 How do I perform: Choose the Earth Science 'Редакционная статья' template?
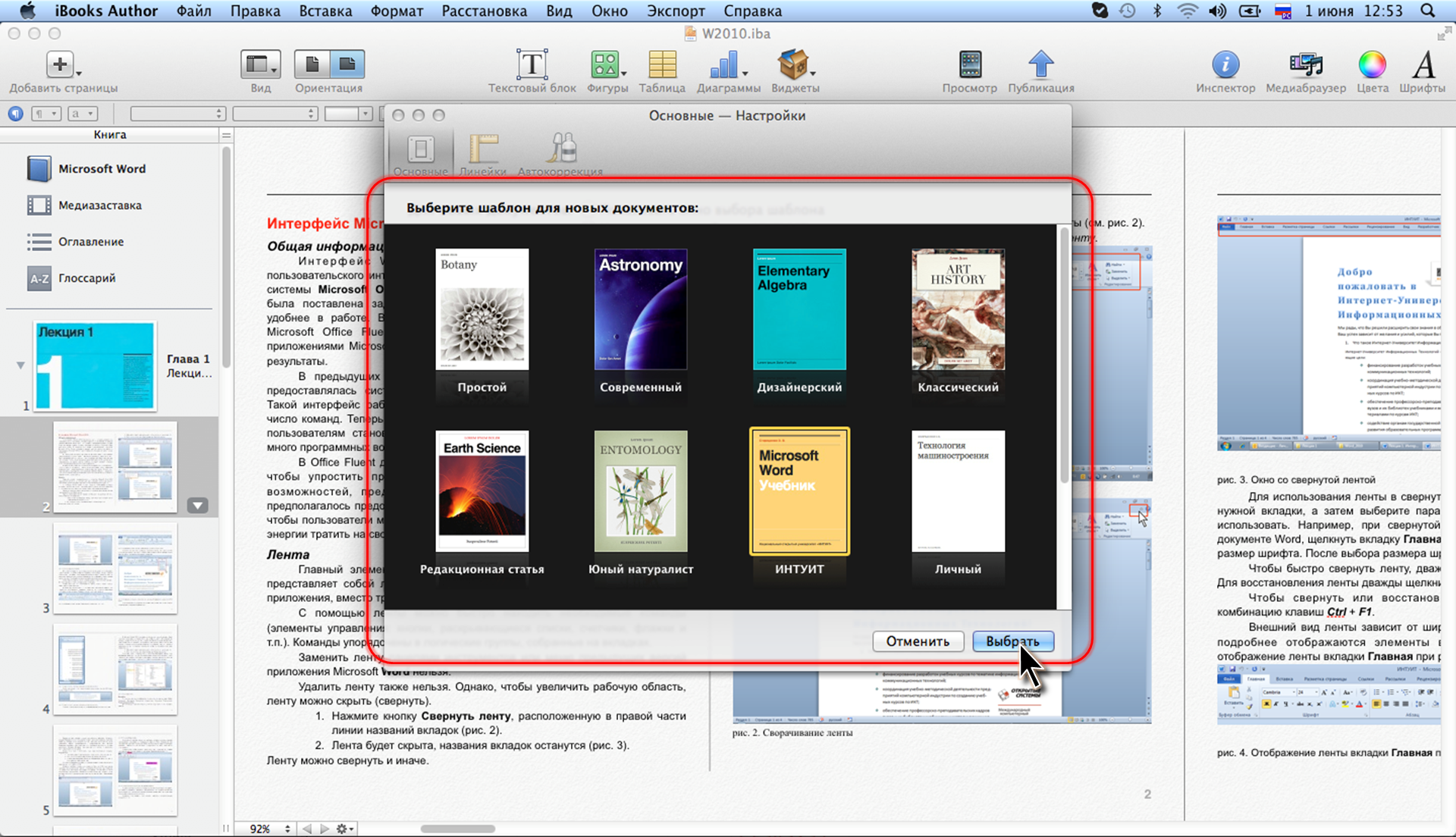(482, 491)
